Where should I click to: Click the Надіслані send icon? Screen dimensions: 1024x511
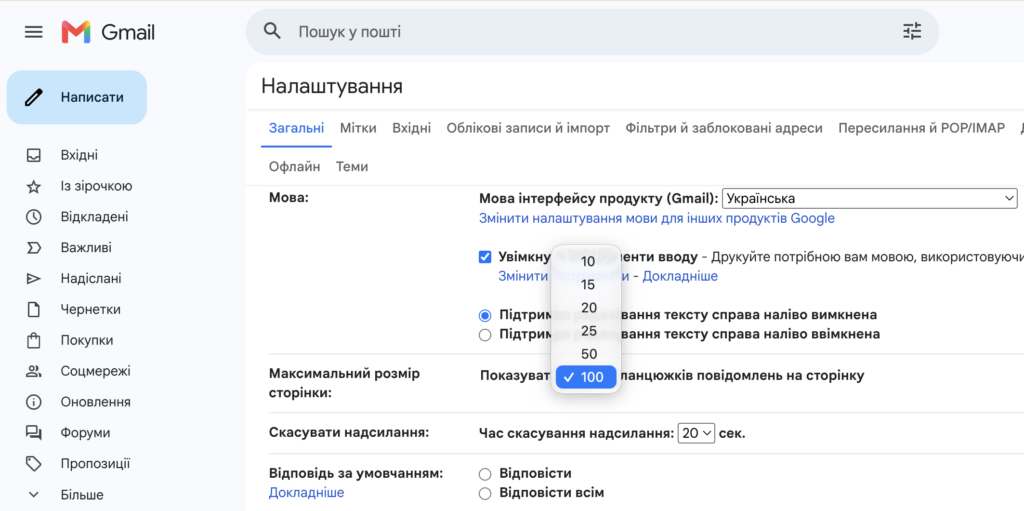click(x=33, y=279)
